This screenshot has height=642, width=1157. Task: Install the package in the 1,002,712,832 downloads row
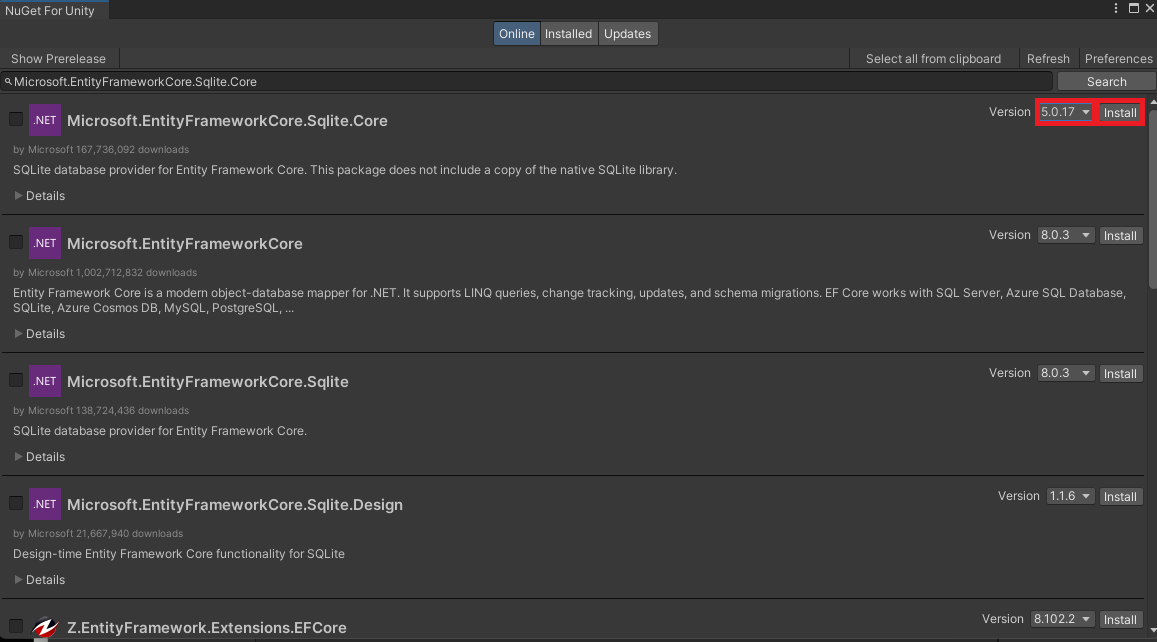tap(1120, 236)
